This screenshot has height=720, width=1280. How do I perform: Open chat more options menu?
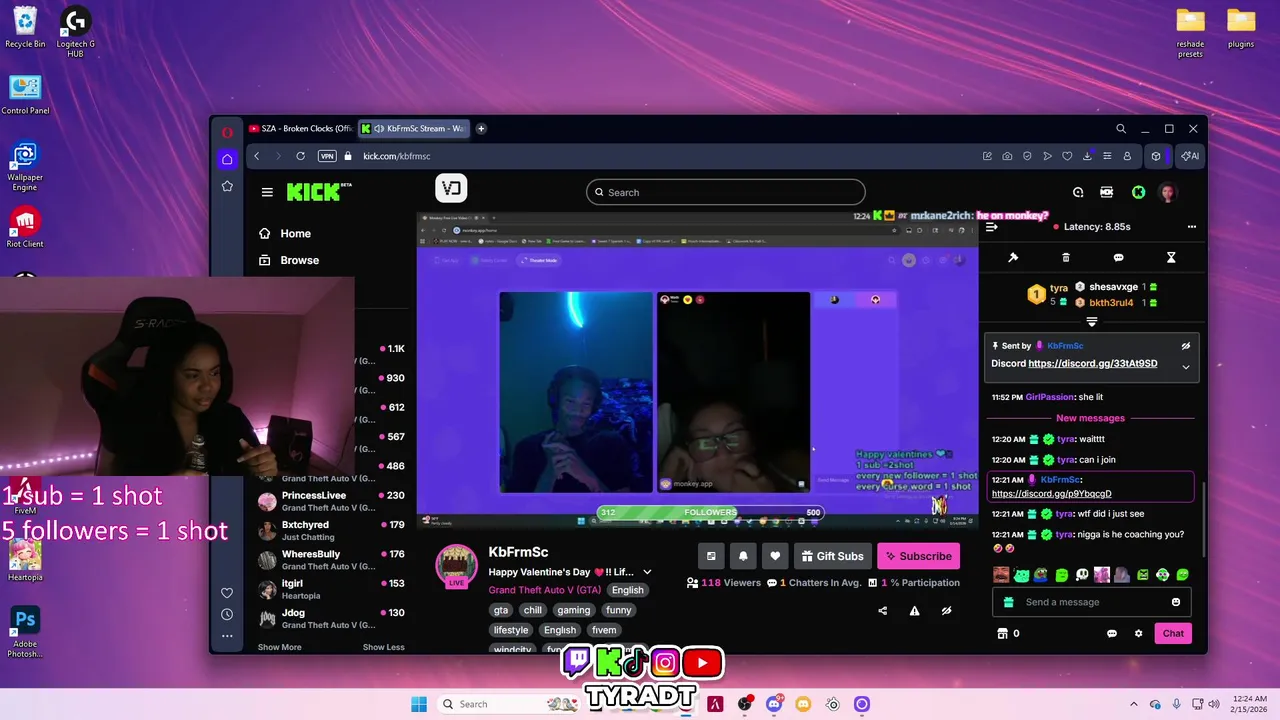1191,227
